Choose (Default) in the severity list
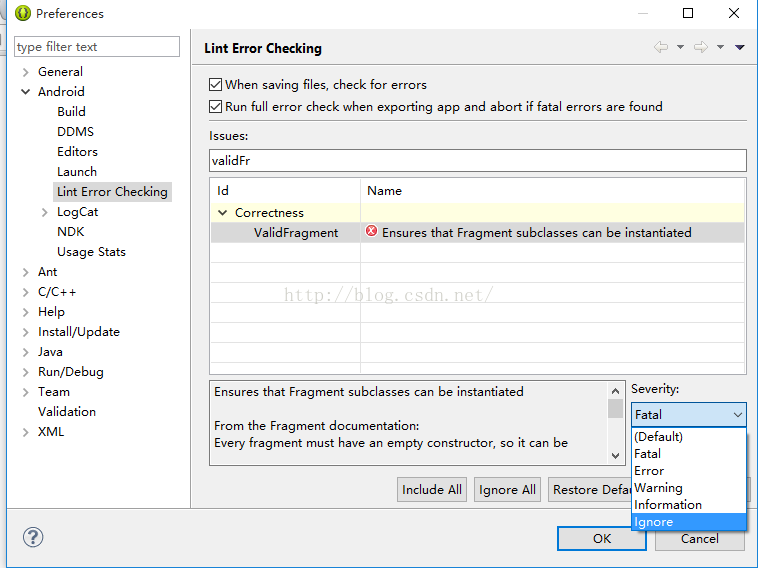 688,437
